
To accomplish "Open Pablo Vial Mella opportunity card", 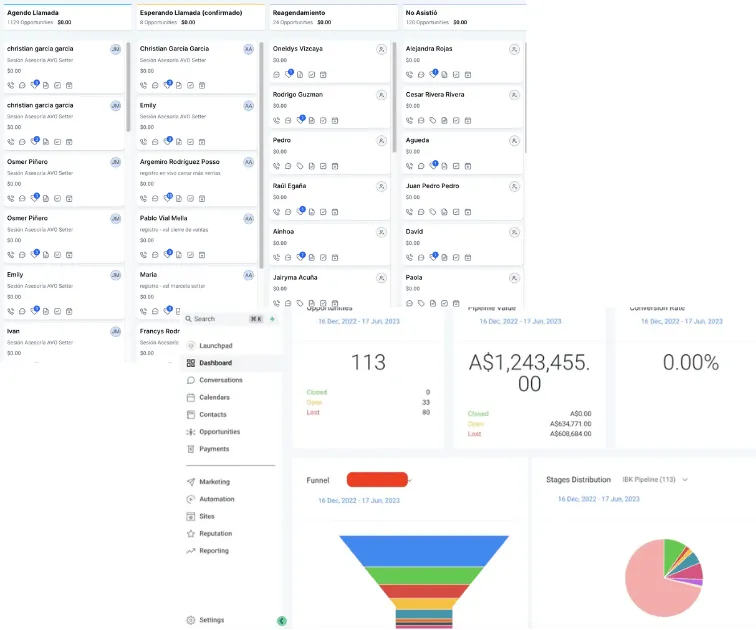I will 197,235.
